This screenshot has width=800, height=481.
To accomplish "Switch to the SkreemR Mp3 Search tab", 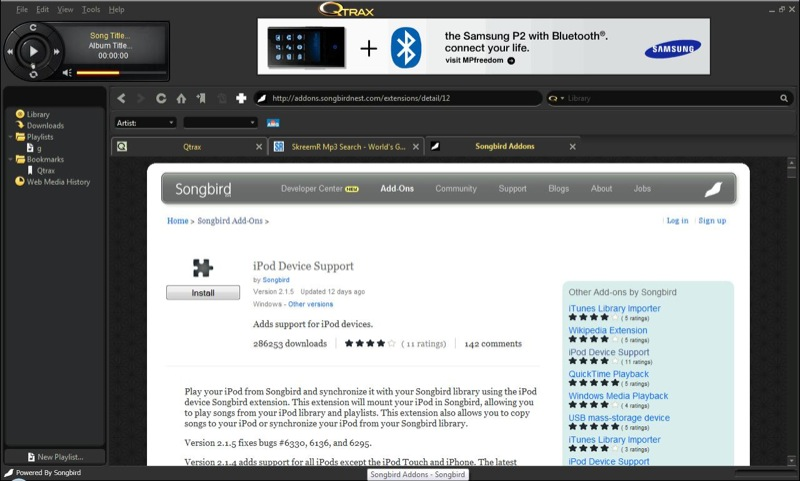I will pyautogui.click(x=348, y=147).
